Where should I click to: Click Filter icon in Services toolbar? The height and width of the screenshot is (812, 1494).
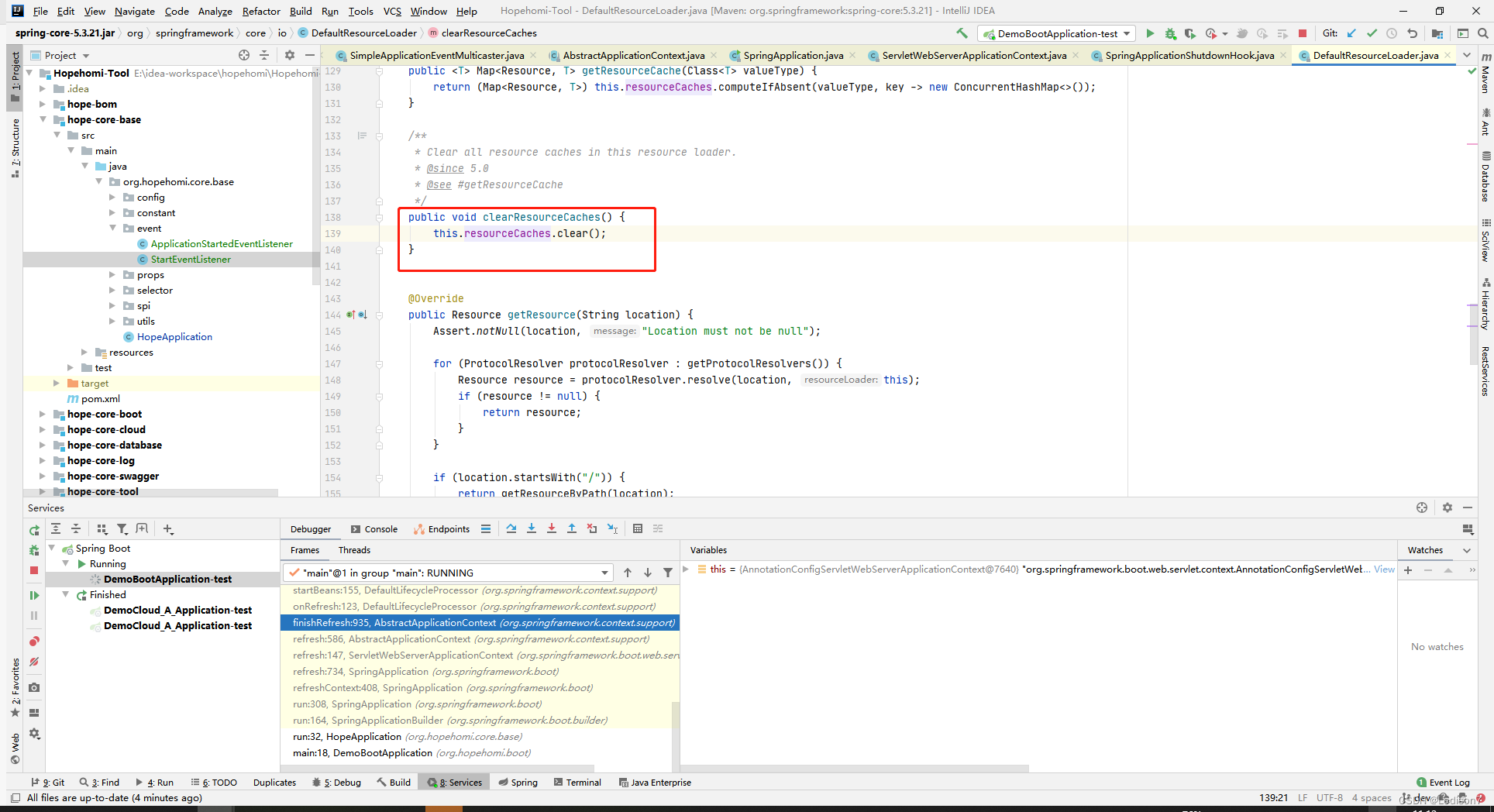point(122,528)
